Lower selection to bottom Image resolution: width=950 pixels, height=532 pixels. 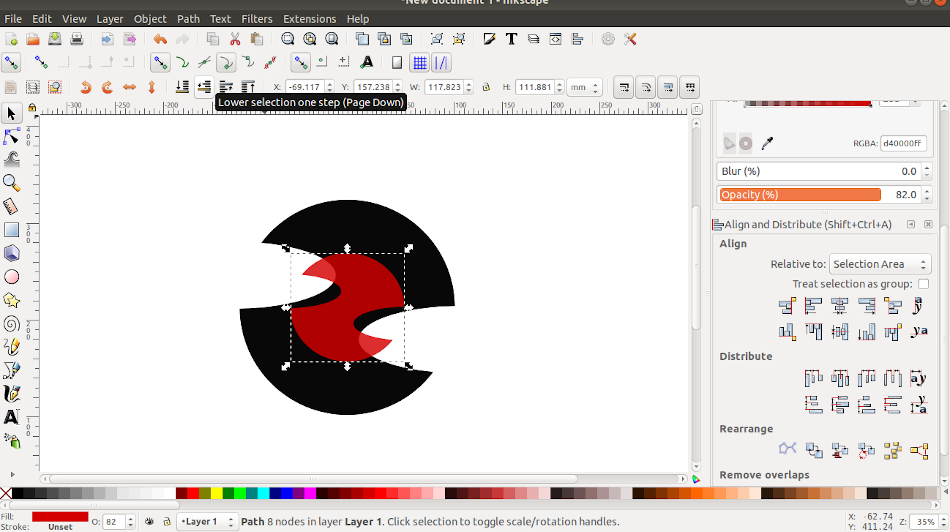[182, 87]
